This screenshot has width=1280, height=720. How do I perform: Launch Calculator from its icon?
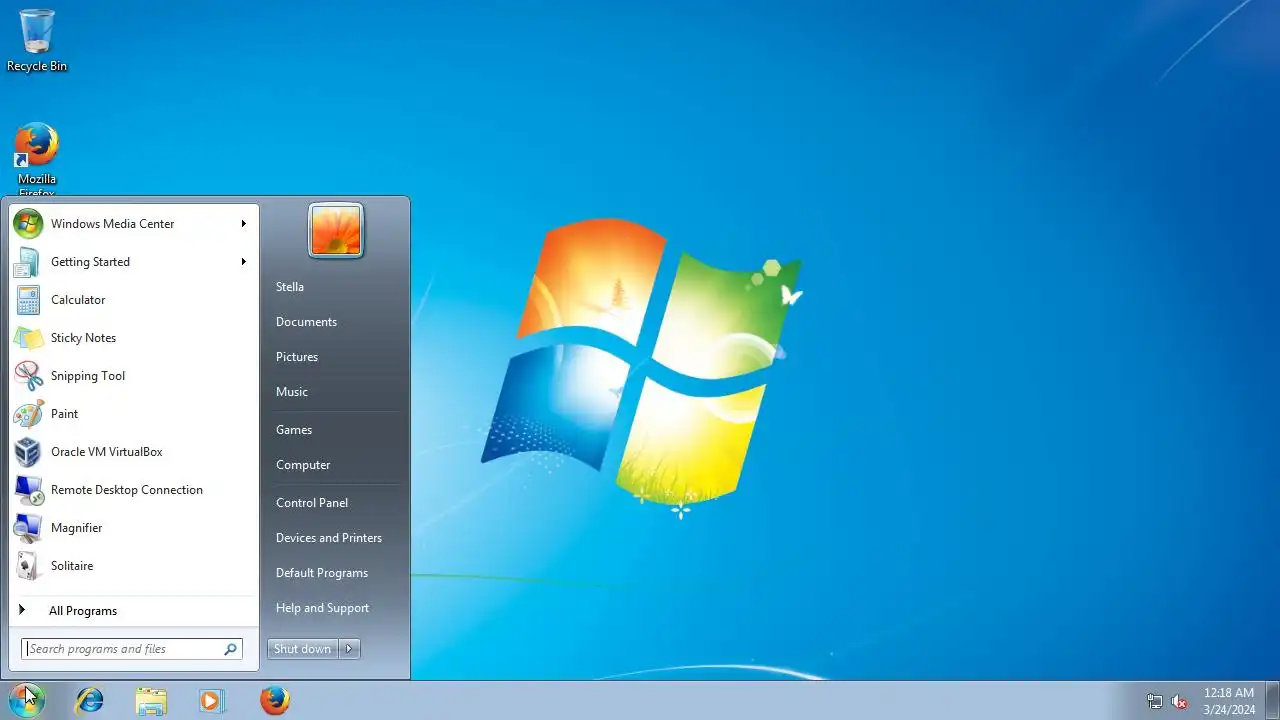click(x=28, y=299)
